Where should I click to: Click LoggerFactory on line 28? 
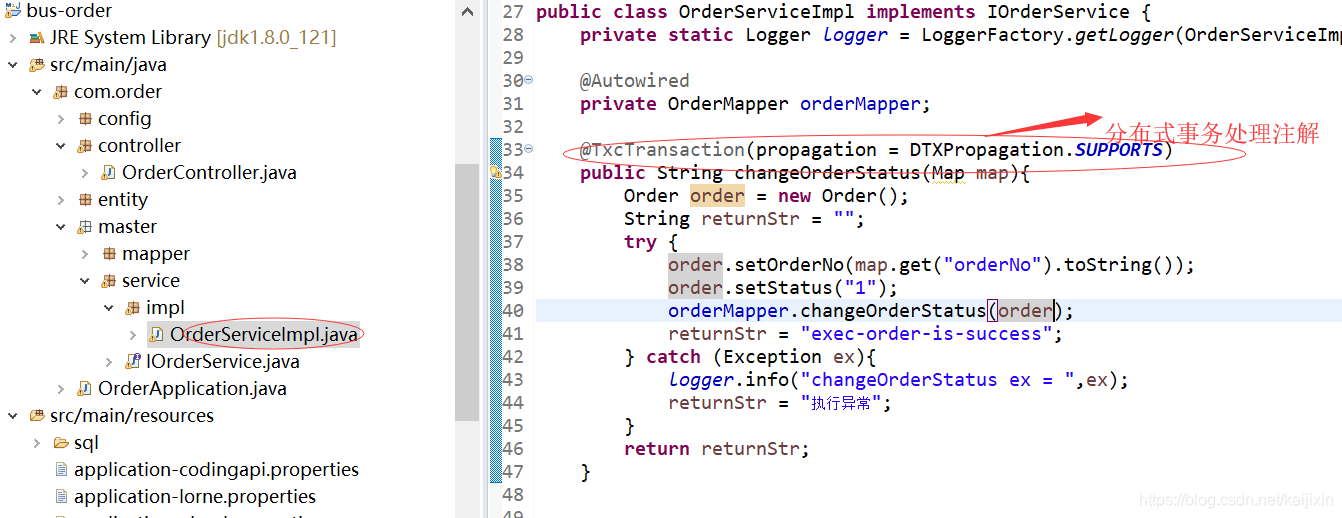992,35
